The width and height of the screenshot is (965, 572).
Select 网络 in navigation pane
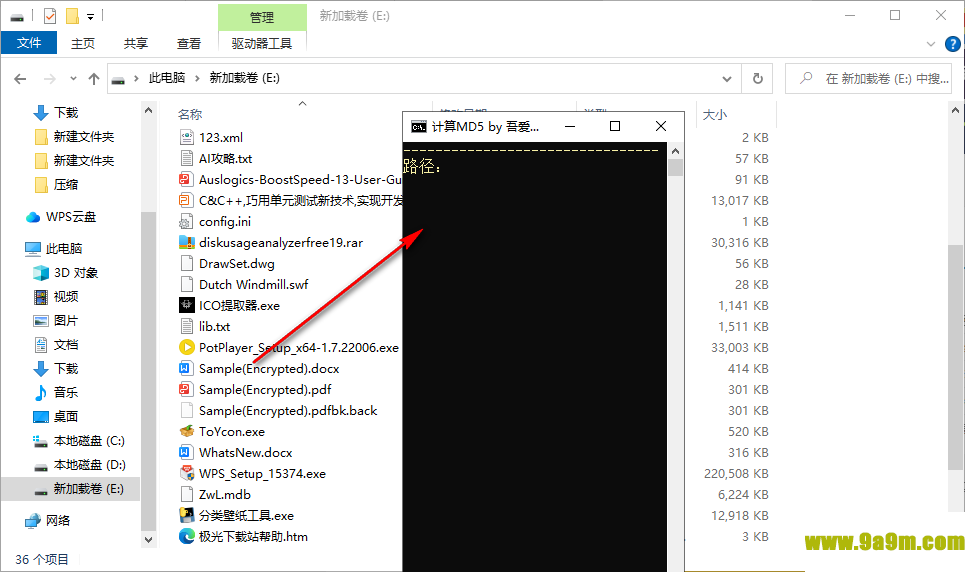[58, 521]
